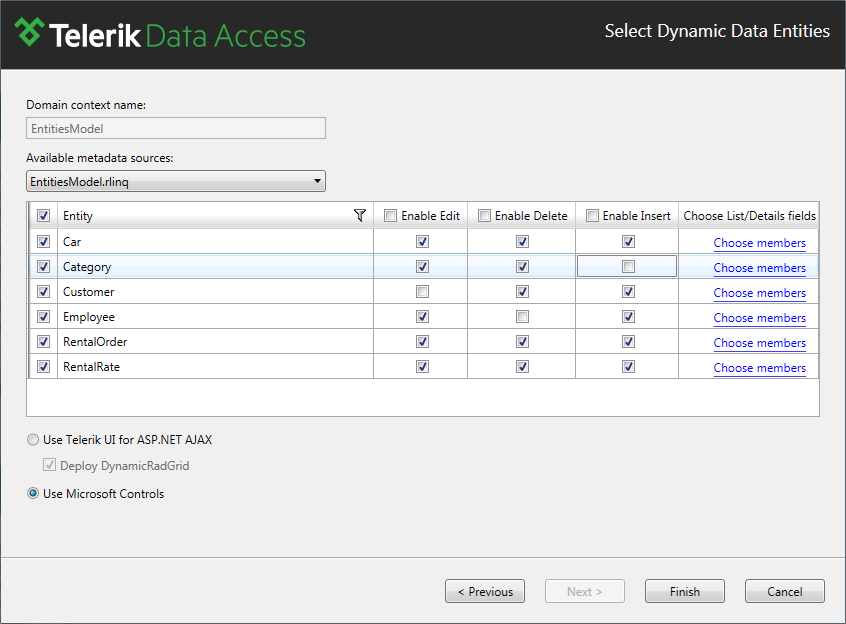Screen dimensions: 846x624
Task: Expand the Available metadata sources dropdown
Action: (x=176, y=181)
